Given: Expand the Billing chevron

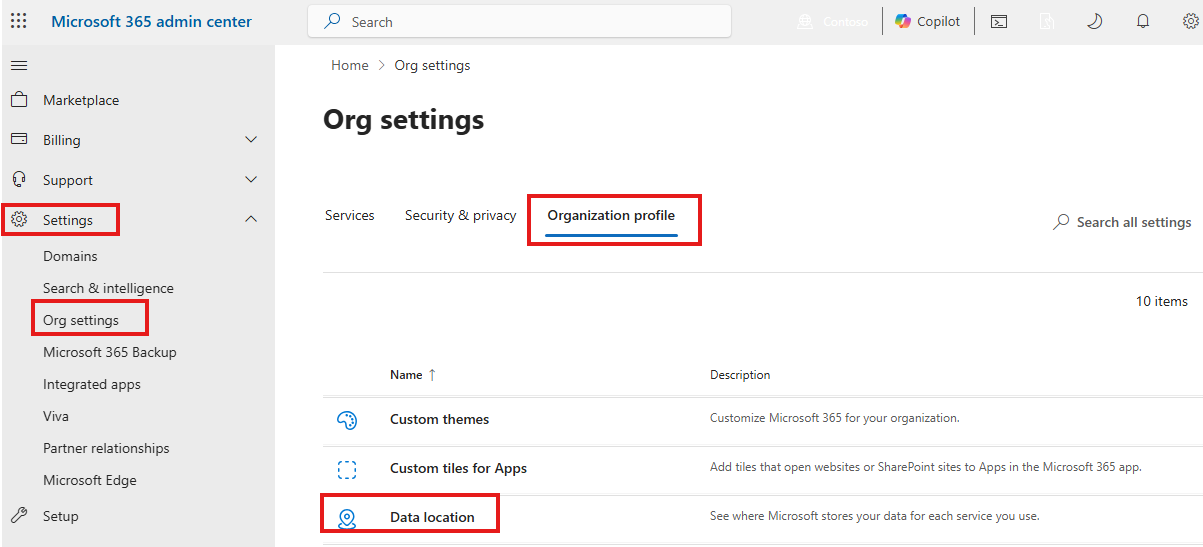Looking at the screenshot, I should pos(251,140).
